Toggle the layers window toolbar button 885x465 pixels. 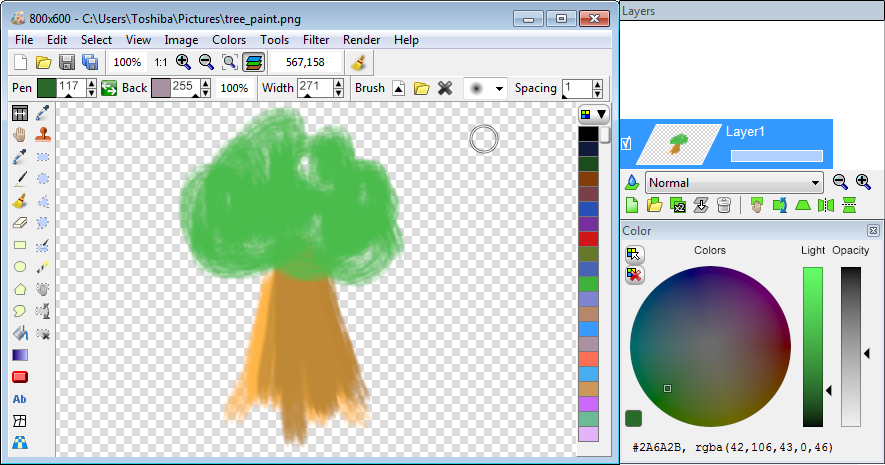254,62
